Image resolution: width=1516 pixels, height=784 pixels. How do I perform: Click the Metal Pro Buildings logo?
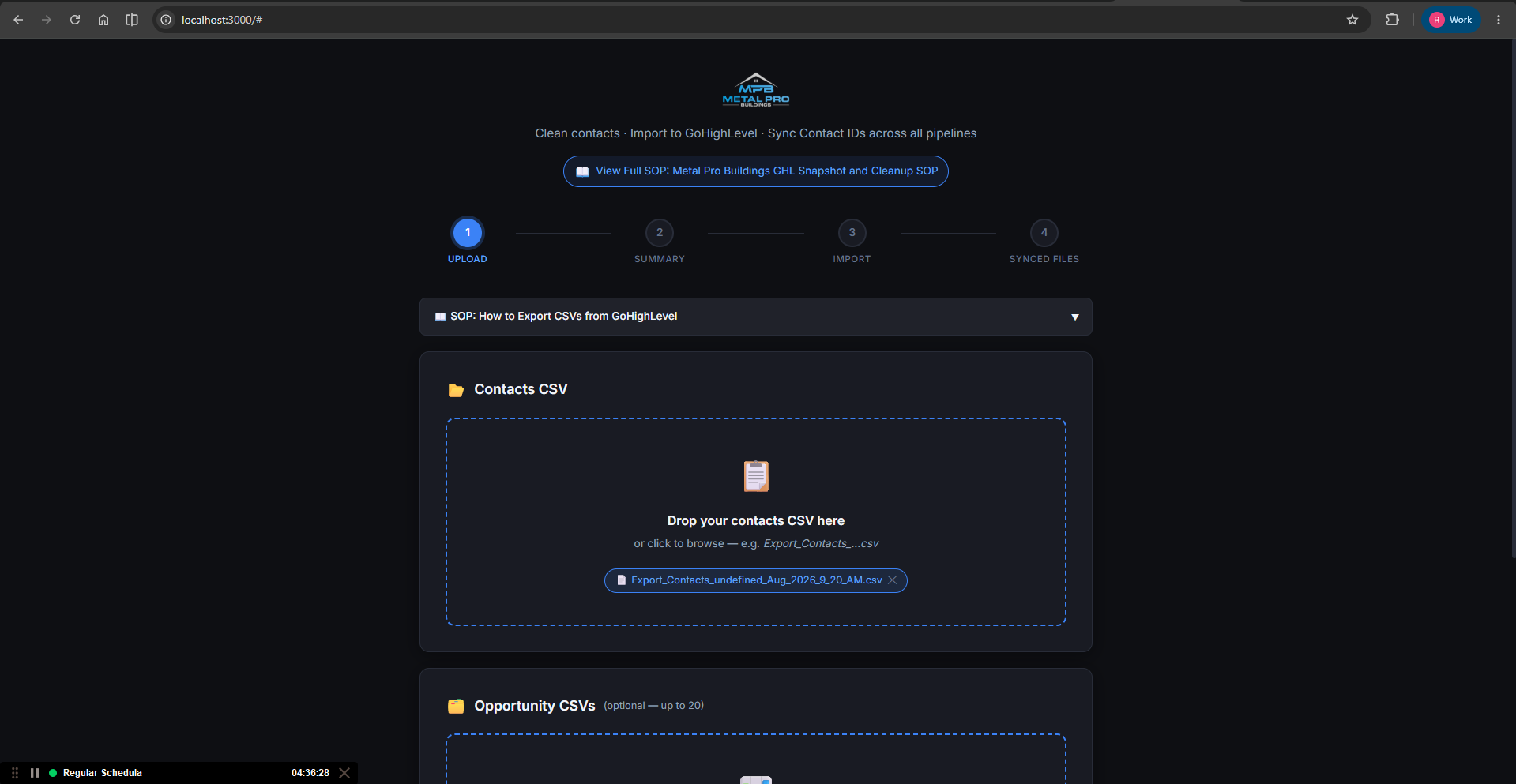click(x=756, y=89)
